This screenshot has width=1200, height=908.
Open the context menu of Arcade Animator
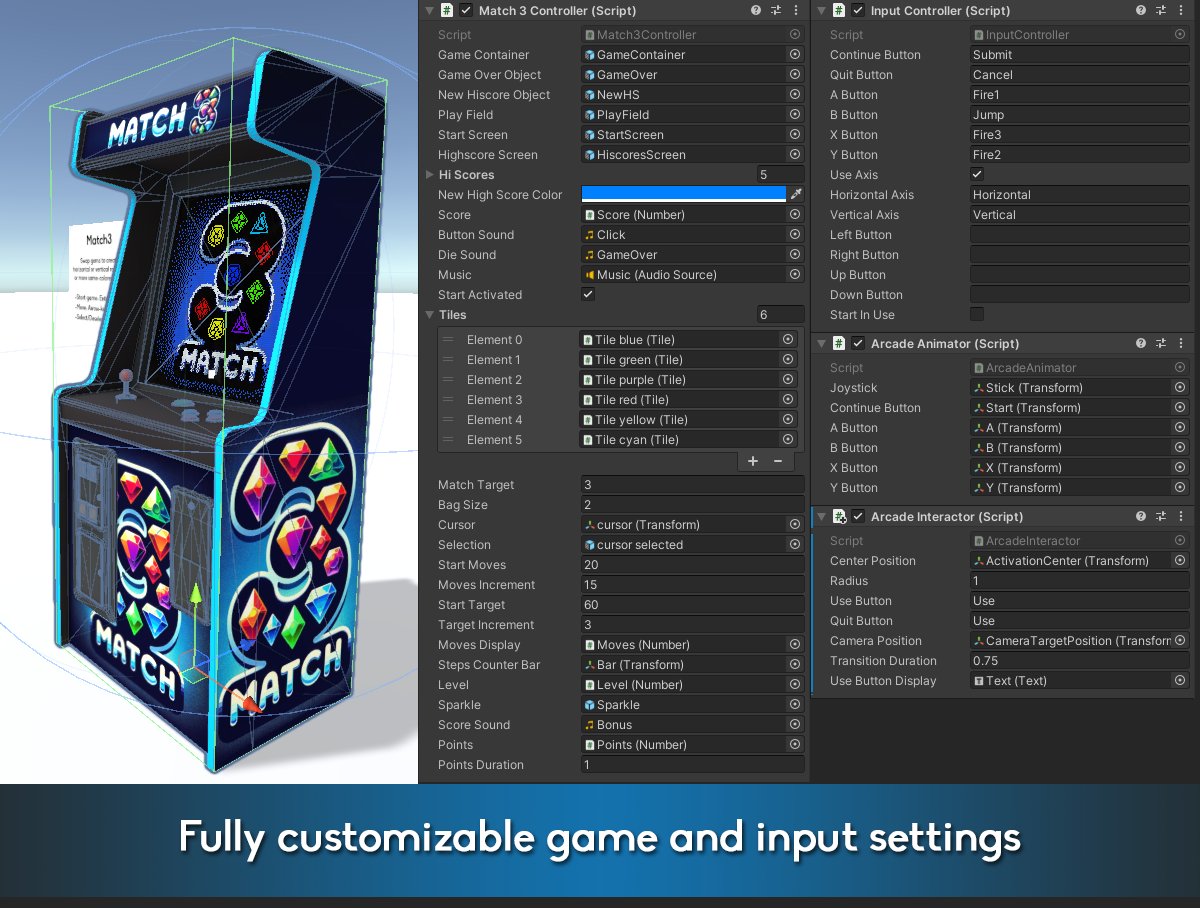click(x=1181, y=343)
